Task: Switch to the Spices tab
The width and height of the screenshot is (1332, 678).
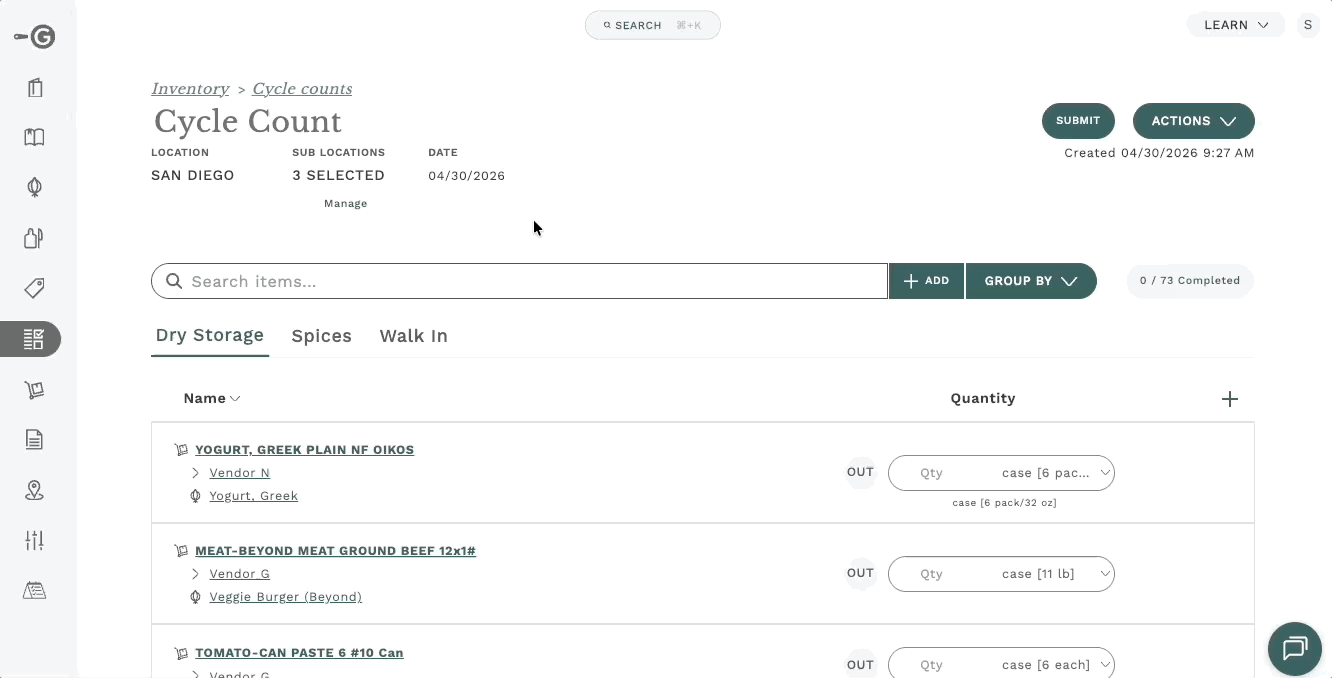Action: coord(321,336)
